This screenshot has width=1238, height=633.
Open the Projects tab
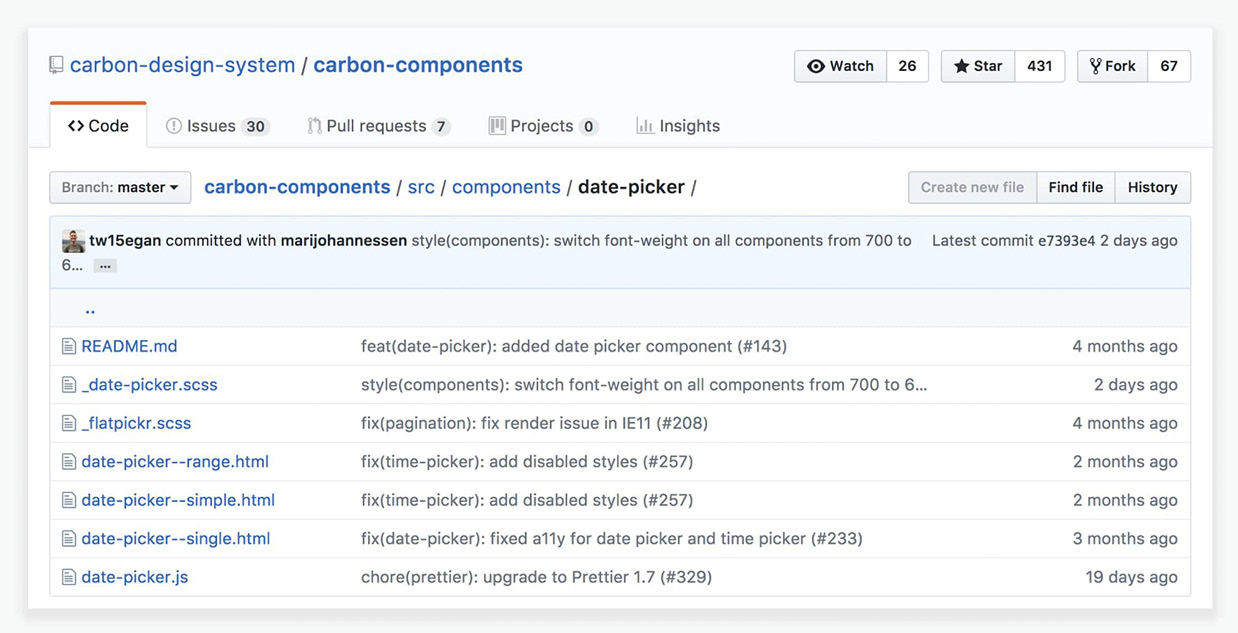coord(543,126)
